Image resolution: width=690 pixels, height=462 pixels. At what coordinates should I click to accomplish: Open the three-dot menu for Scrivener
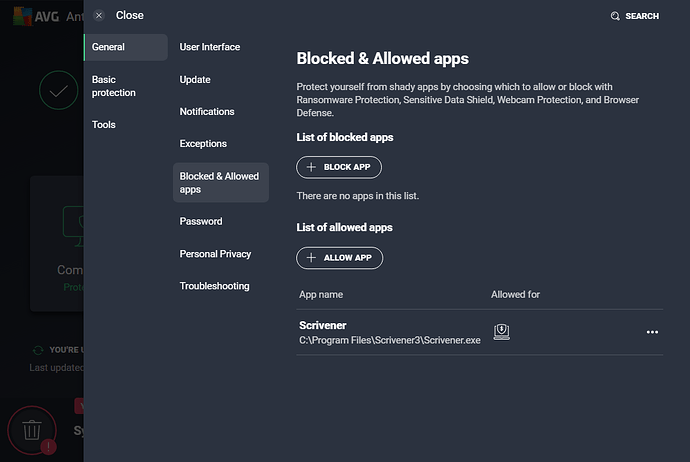click(x=652, y=332)
